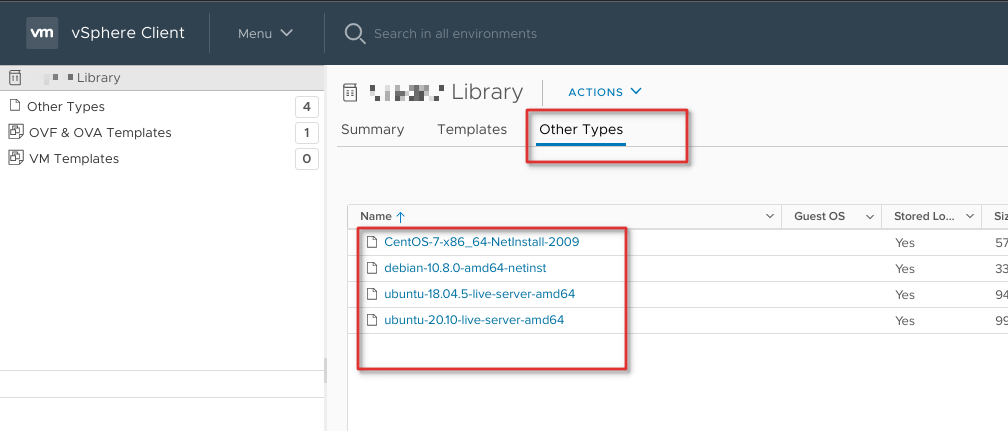Open the Menu dropdown in the header
1008x431 pixels.
click(x=265, y=33)
